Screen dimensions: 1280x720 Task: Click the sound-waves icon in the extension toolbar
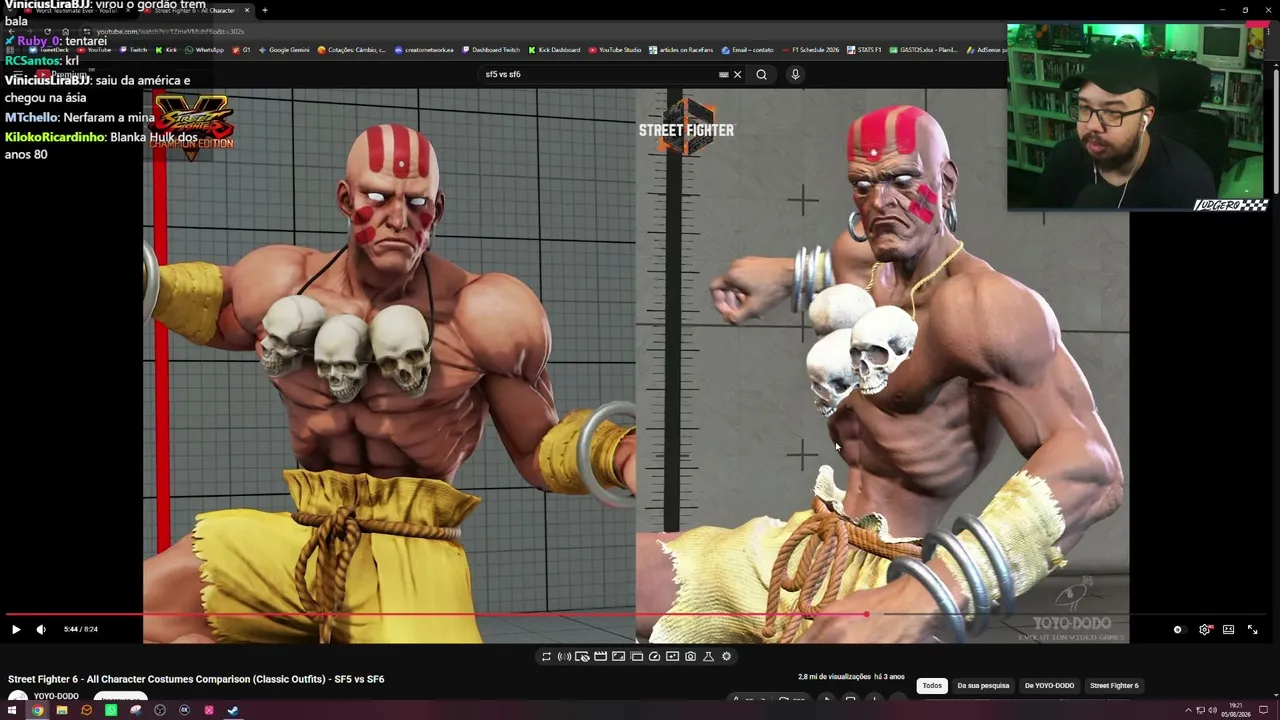(564, 657)
